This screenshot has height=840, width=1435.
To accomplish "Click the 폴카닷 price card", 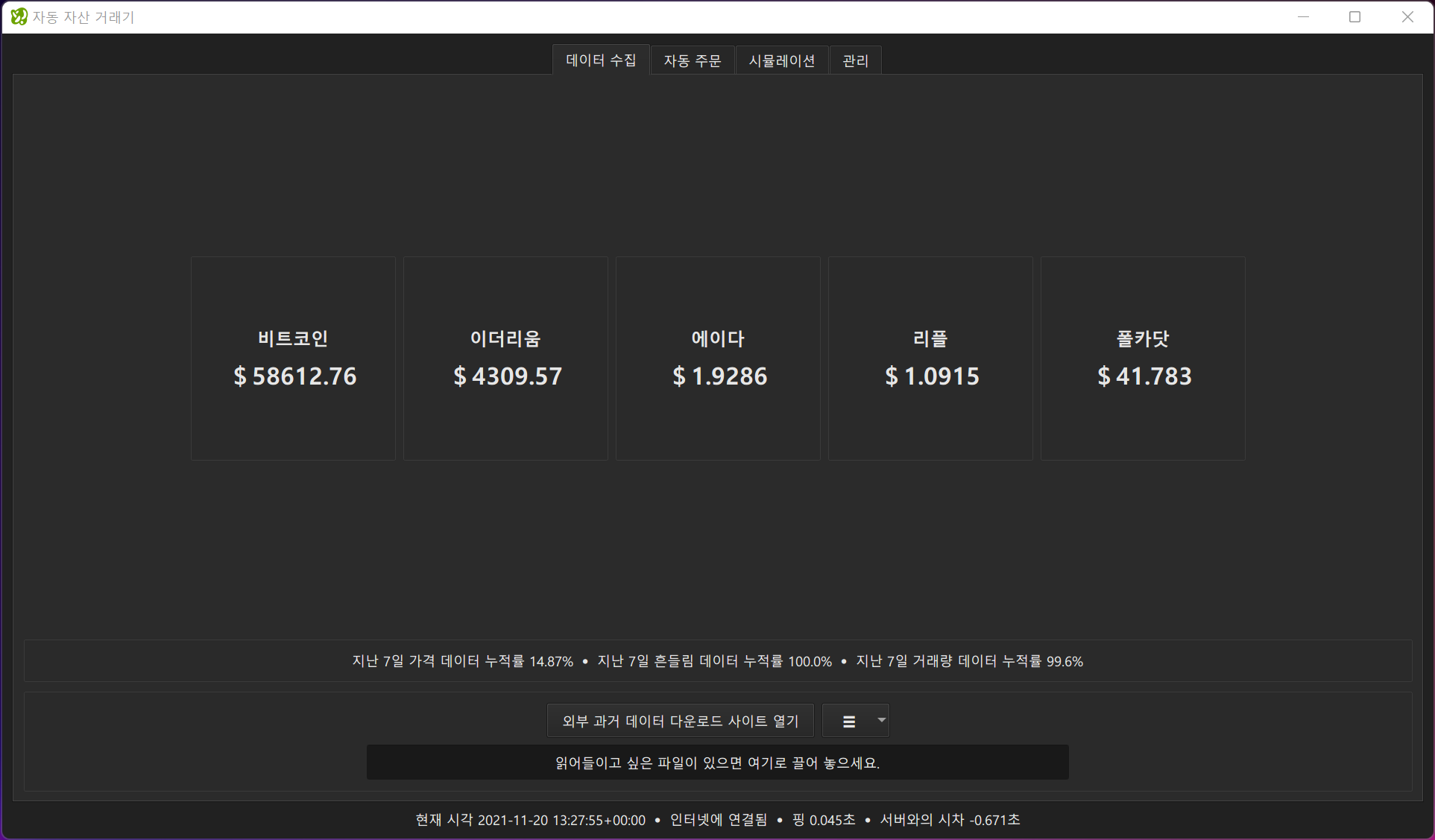I will click(x=1143, y=359).
